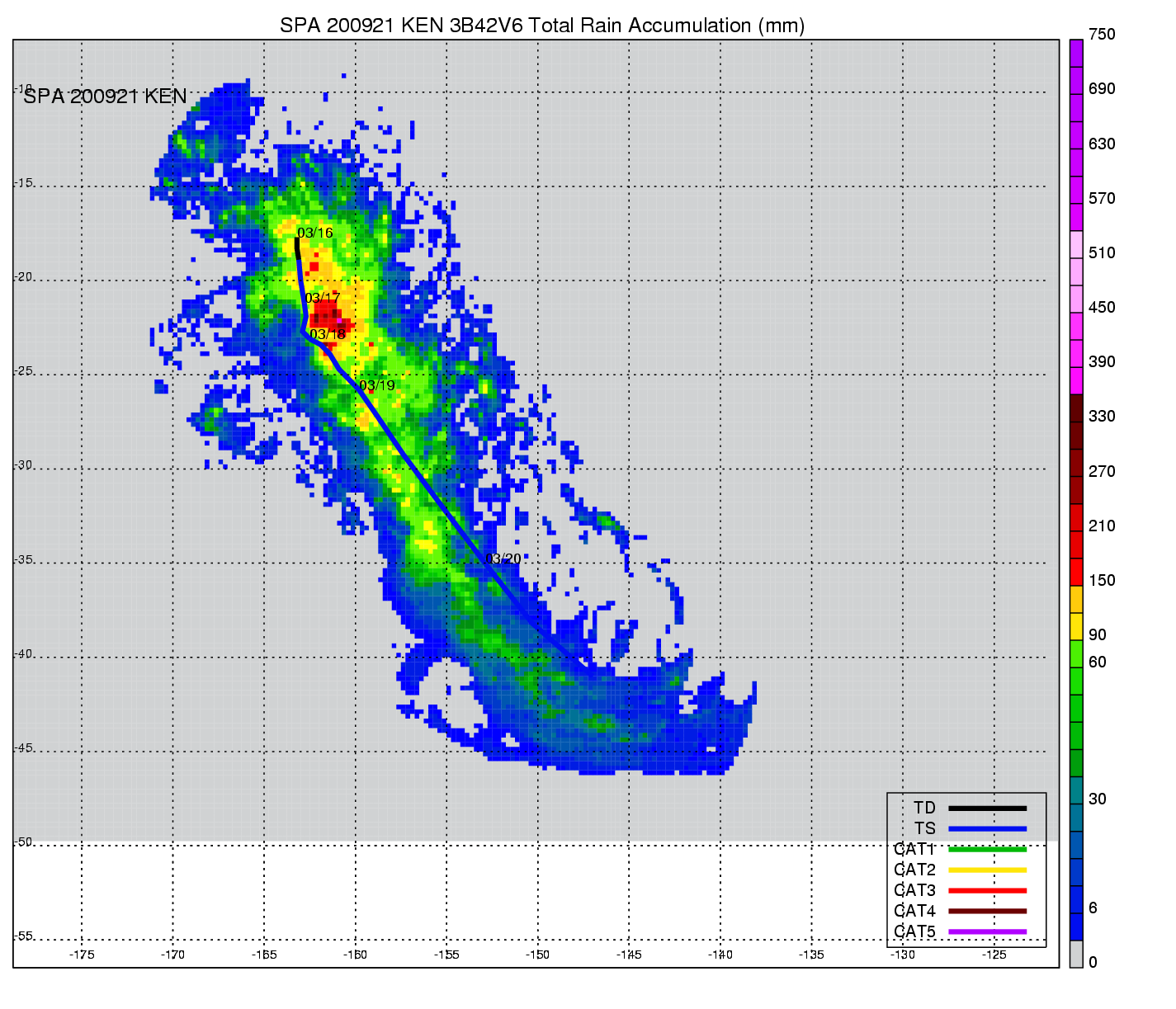This screenshot has height=1009, width=1176.
Task: Click the 03/16 track date label
Action: click(x=315, y=233)
